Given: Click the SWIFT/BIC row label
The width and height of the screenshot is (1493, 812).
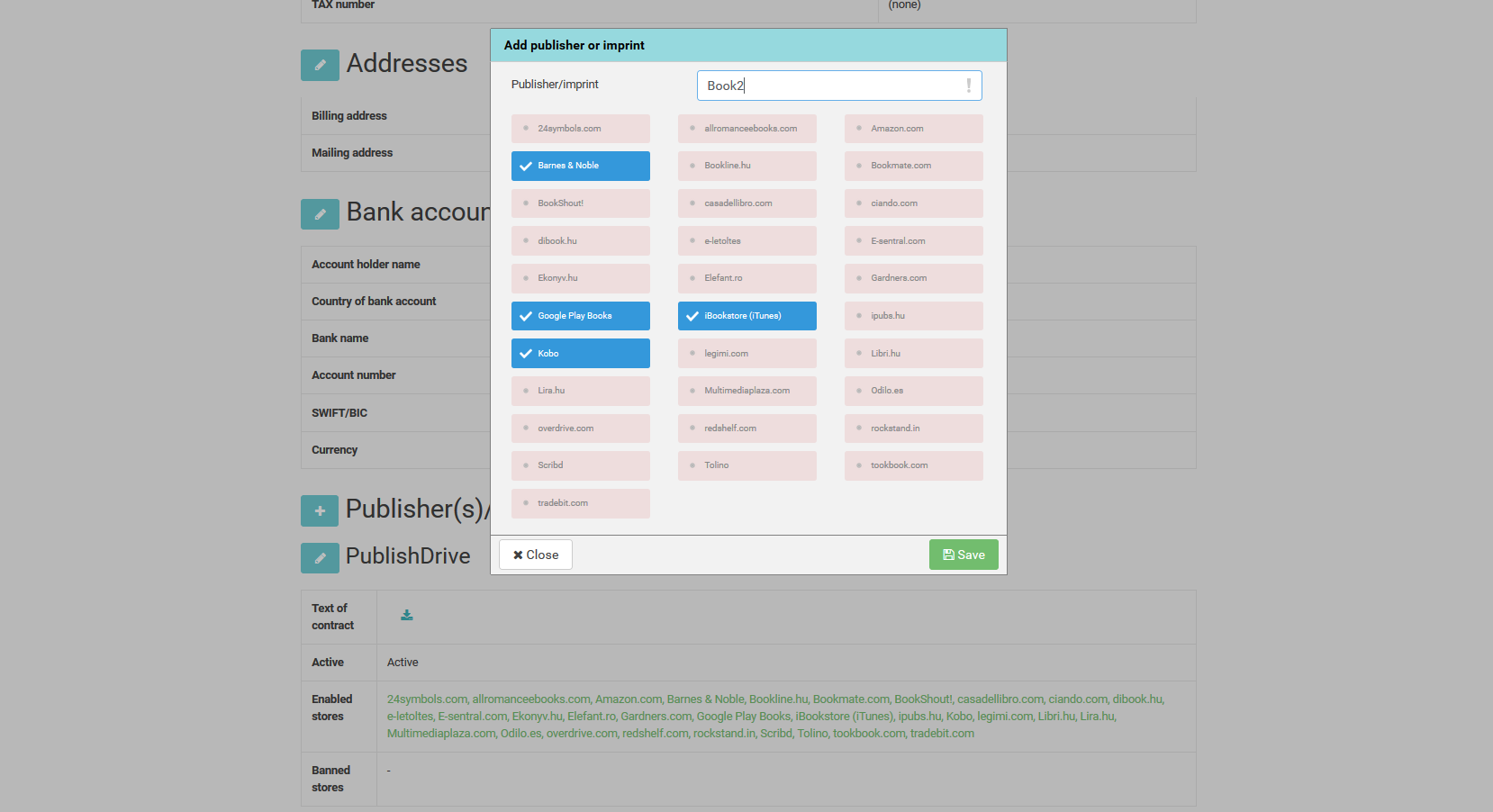Looking at the screenshot, I should pos(339,413).
